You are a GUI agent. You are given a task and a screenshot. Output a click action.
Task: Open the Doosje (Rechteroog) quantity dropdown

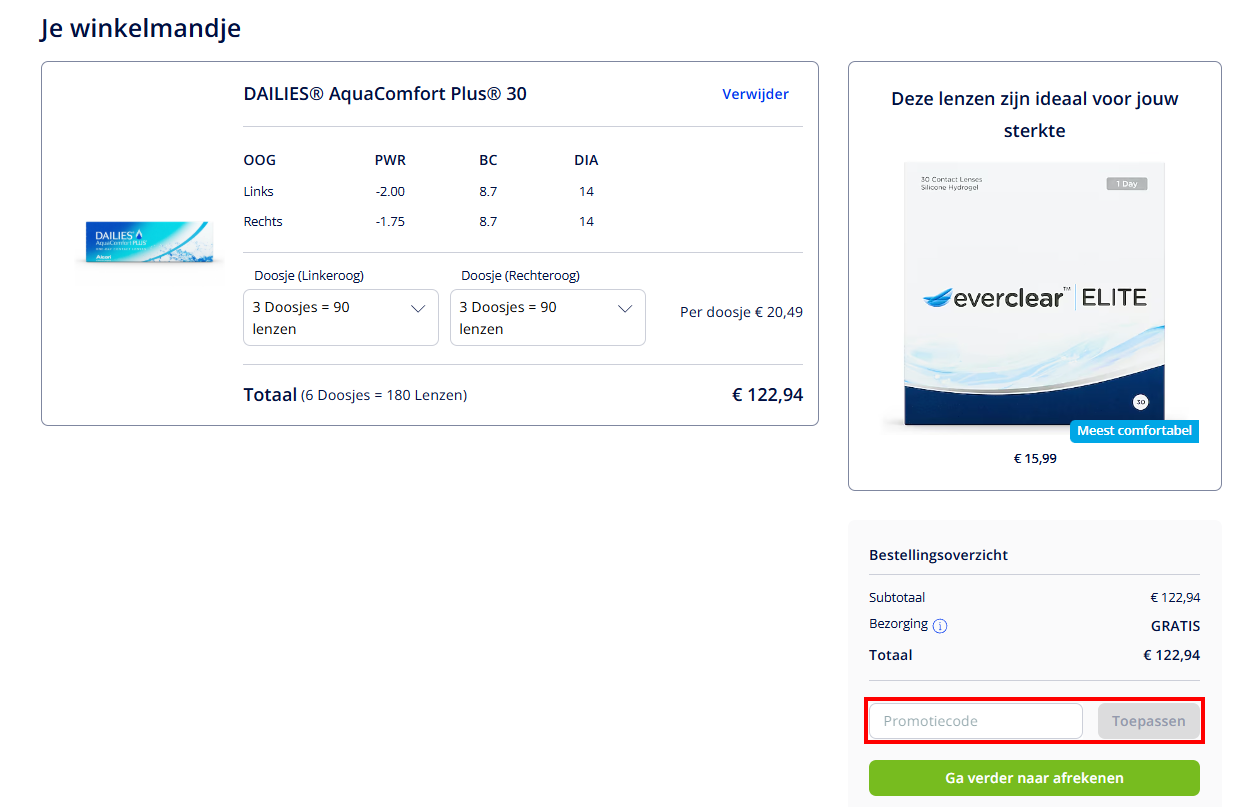(548, 318)
